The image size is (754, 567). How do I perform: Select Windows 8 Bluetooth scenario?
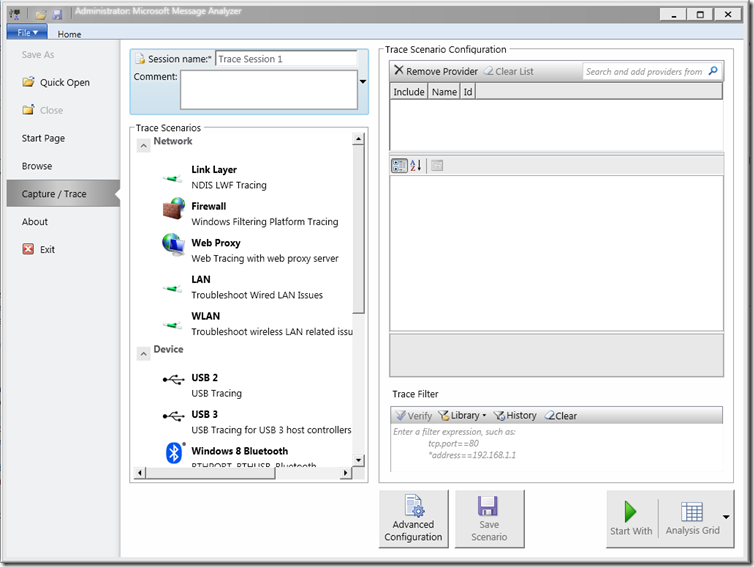tap(239, 451)
